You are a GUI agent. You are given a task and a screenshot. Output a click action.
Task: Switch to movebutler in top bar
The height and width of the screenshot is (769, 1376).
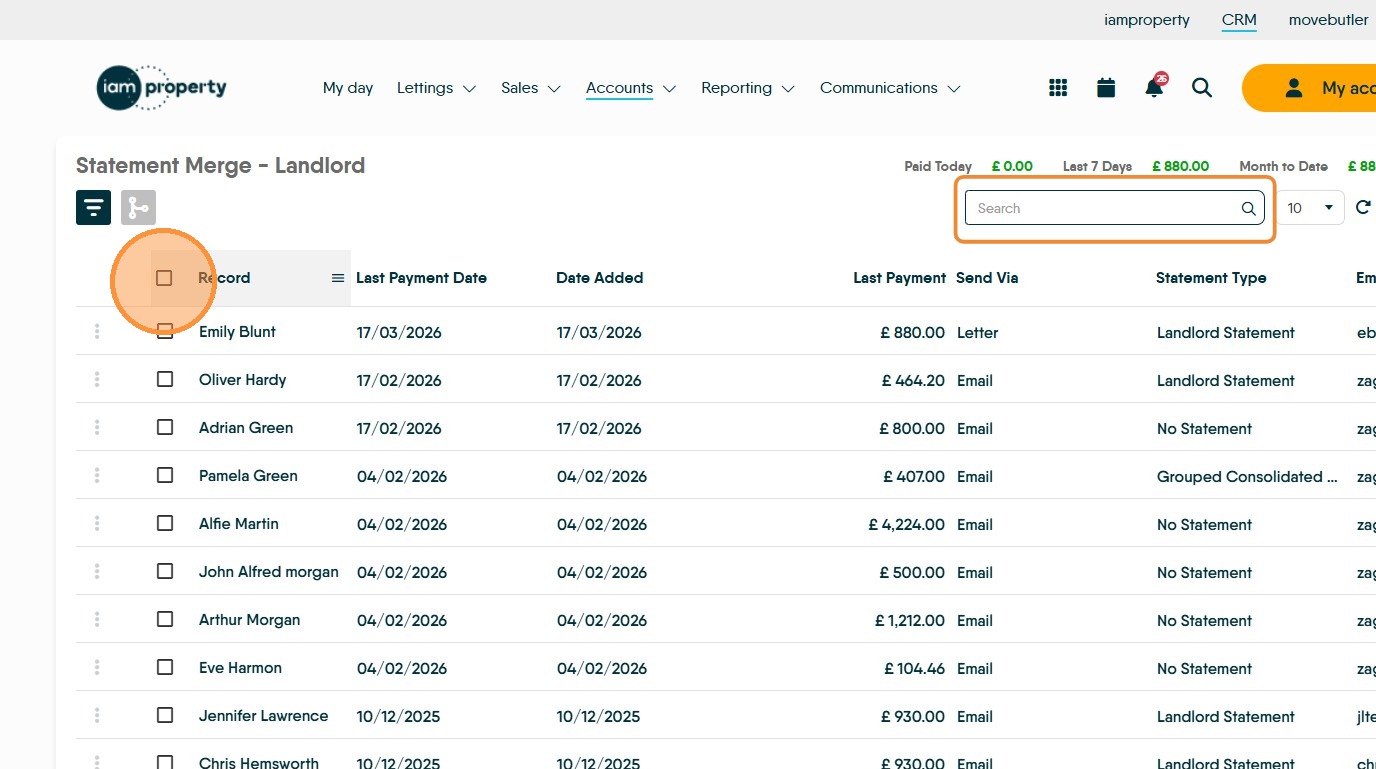[1329, 20]
